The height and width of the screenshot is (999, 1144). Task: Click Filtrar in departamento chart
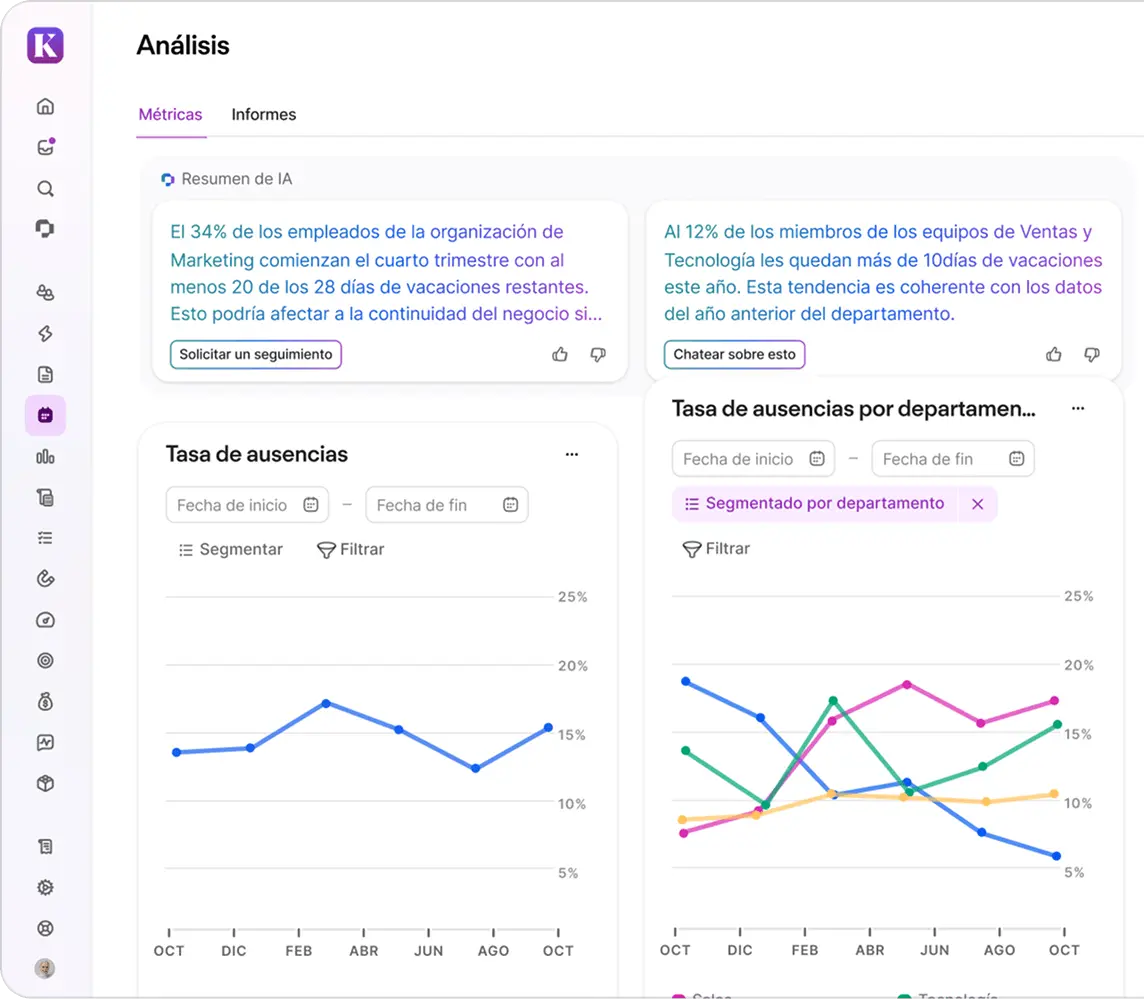716,549
